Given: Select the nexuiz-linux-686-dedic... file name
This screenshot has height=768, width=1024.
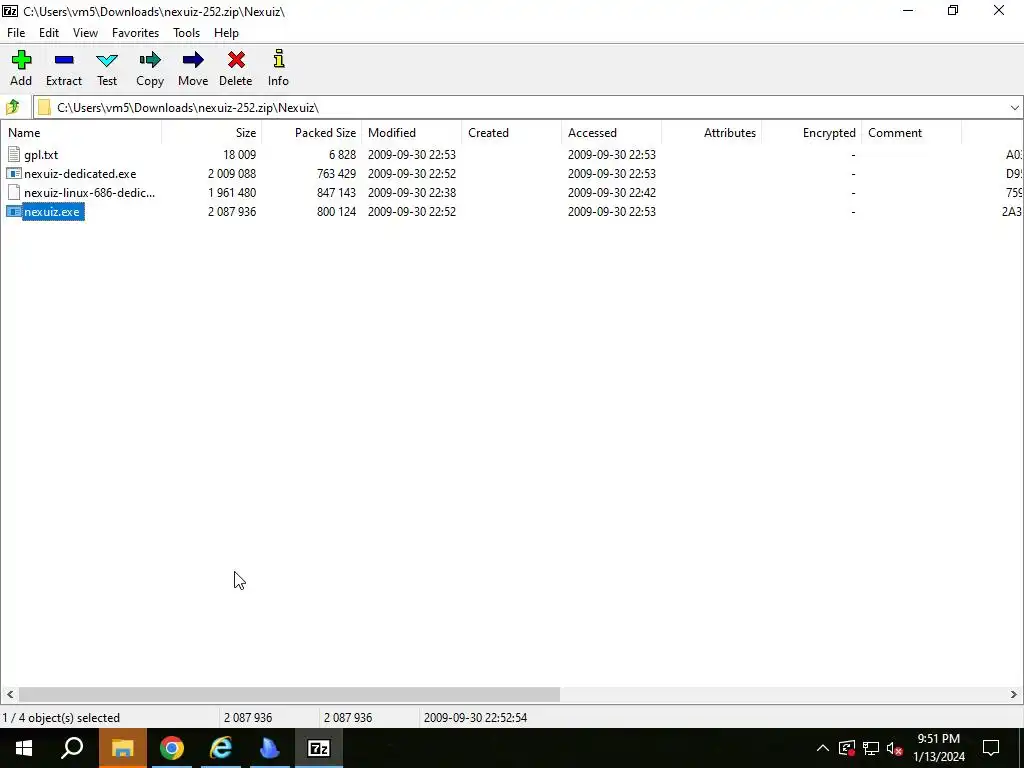Looking at the screenshot, I should click(89, 193).
